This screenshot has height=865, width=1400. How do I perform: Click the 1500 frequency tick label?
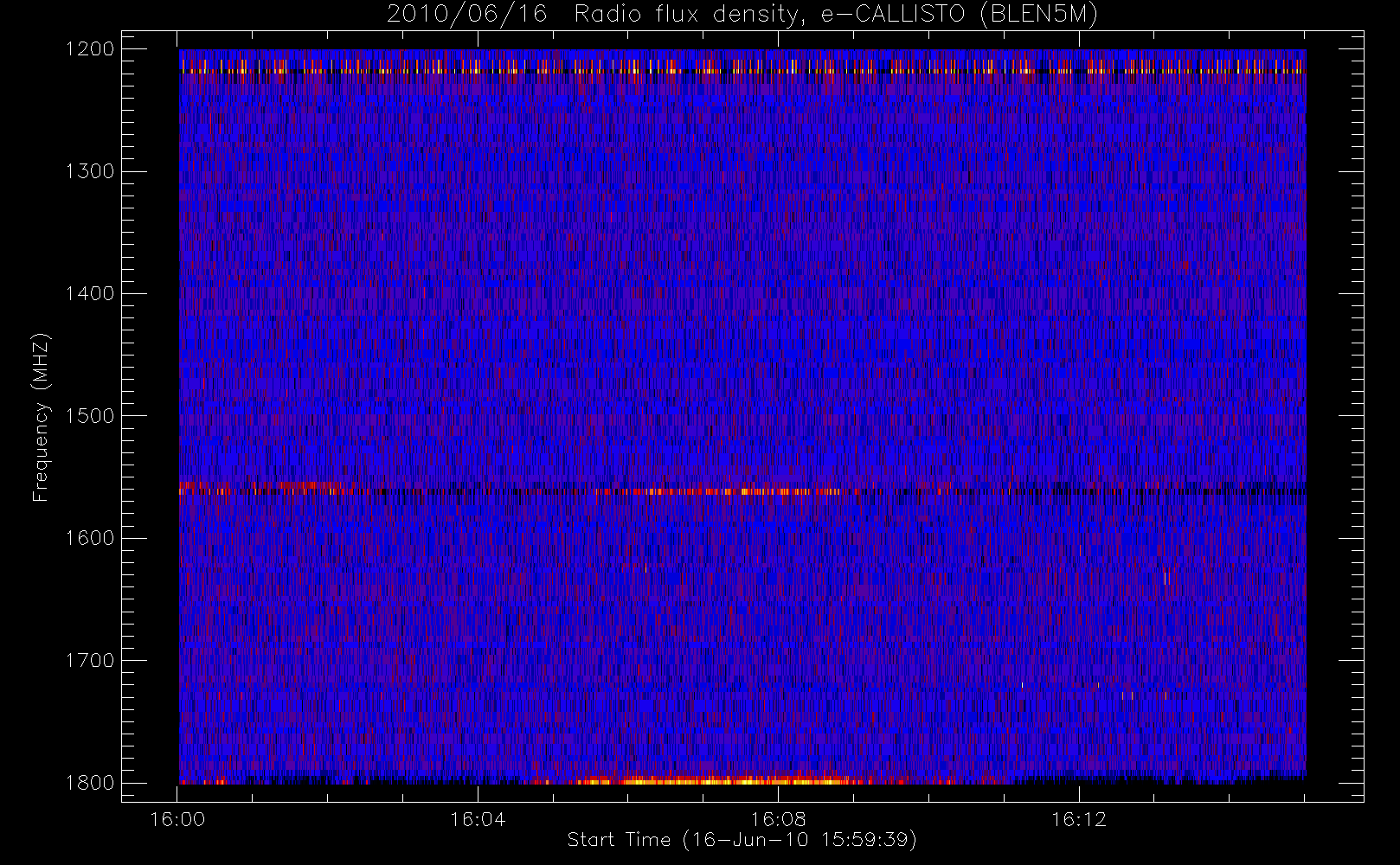click(x=90, y=416)
